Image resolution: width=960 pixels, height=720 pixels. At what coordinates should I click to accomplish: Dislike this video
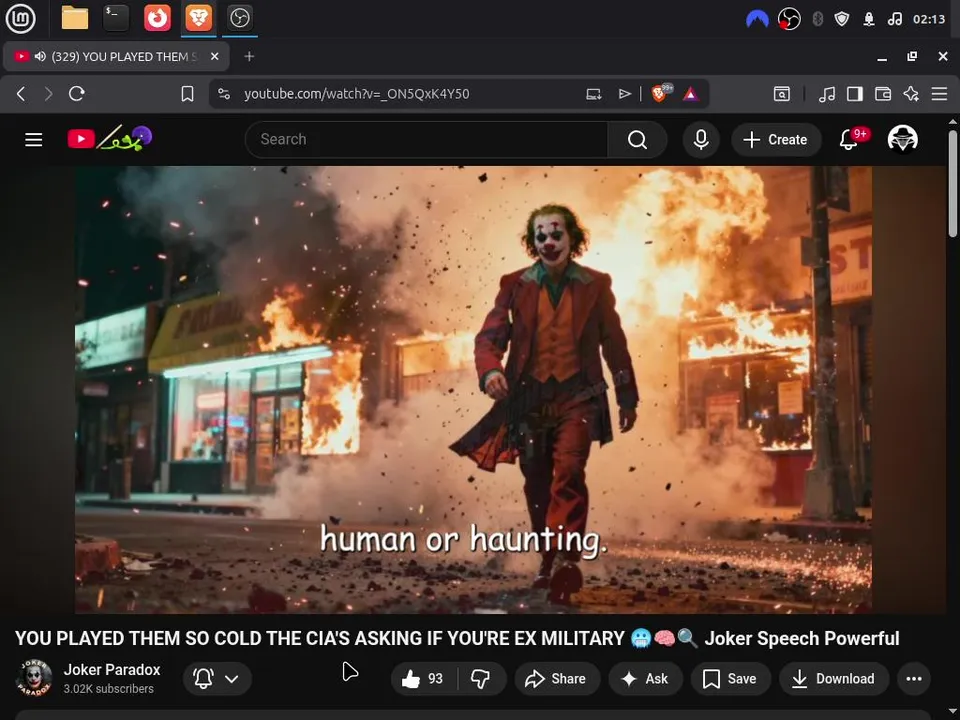(x=481, y=678)
